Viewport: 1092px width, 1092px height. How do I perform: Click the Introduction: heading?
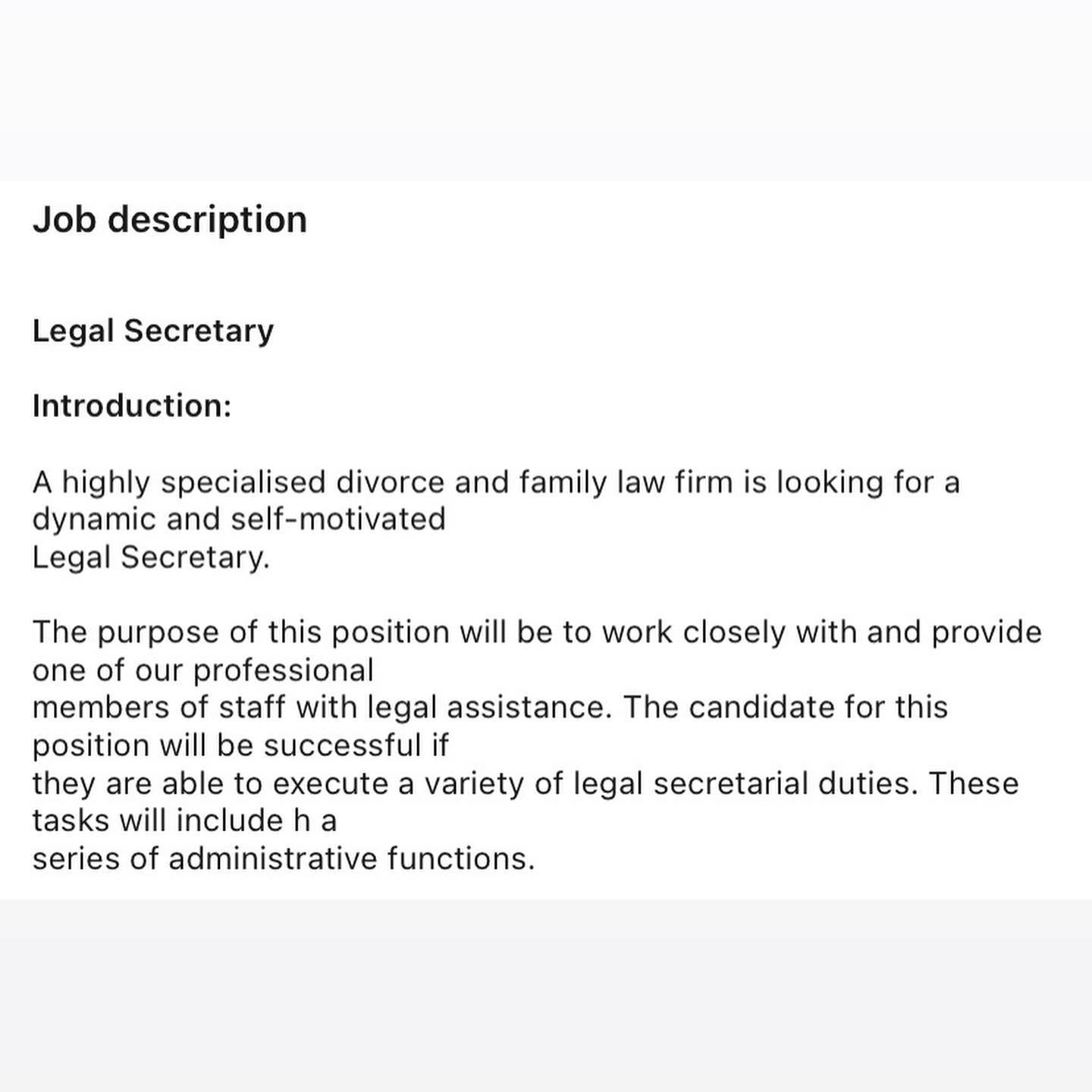click(x=132, y=406)
